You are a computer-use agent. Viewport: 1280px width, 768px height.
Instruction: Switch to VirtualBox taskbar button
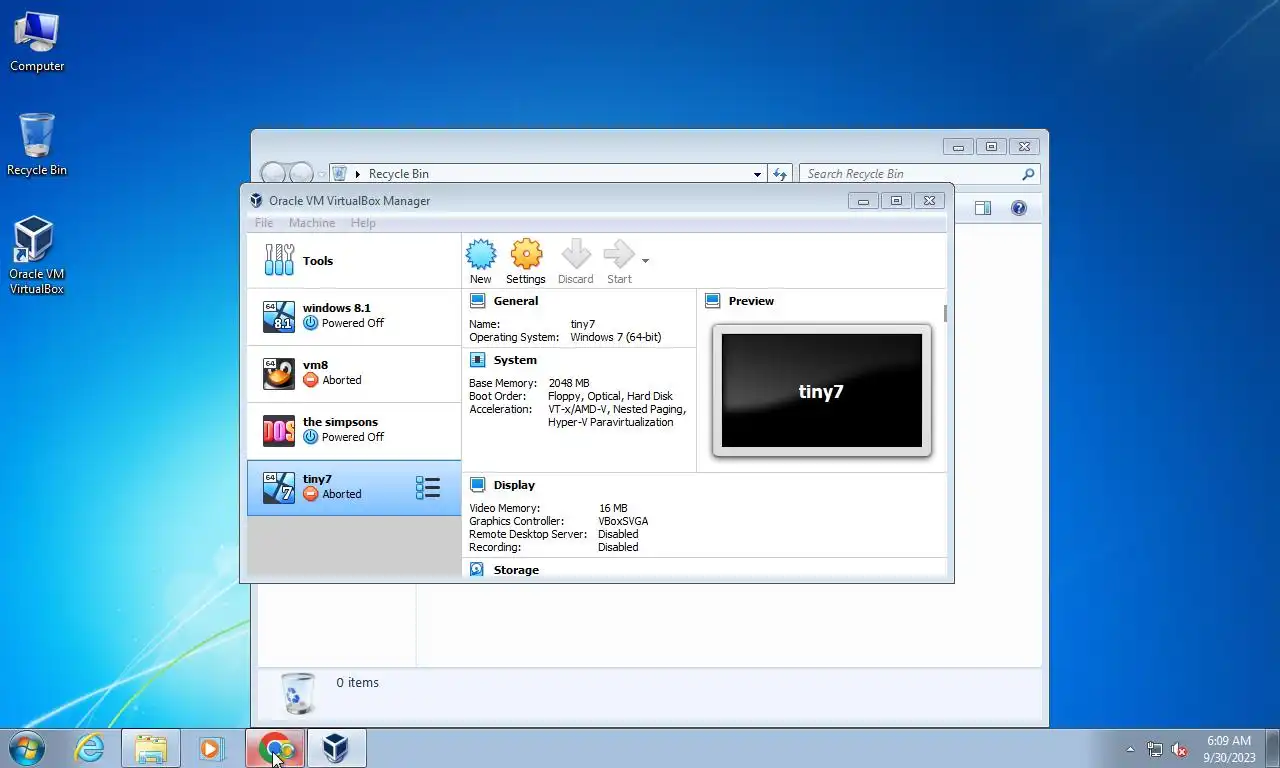click(336, 748)
